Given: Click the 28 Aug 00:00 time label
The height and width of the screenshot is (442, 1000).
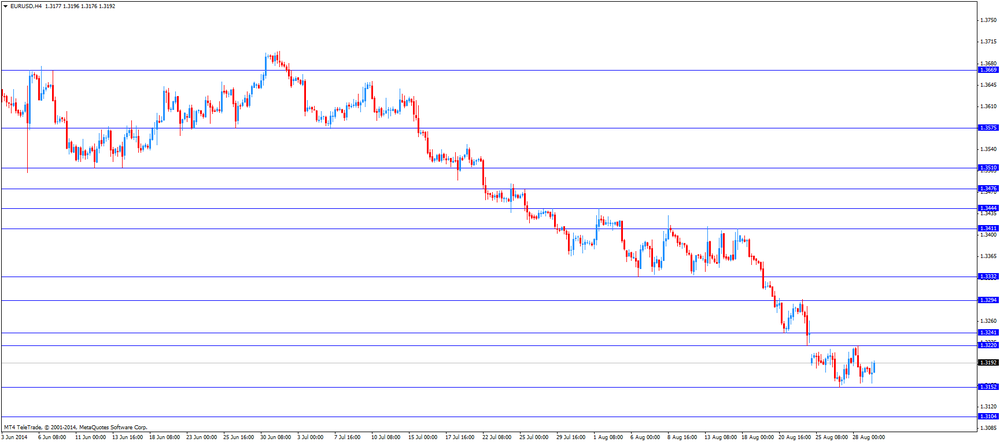Looking at the screenshot, I should coord(870,438).
